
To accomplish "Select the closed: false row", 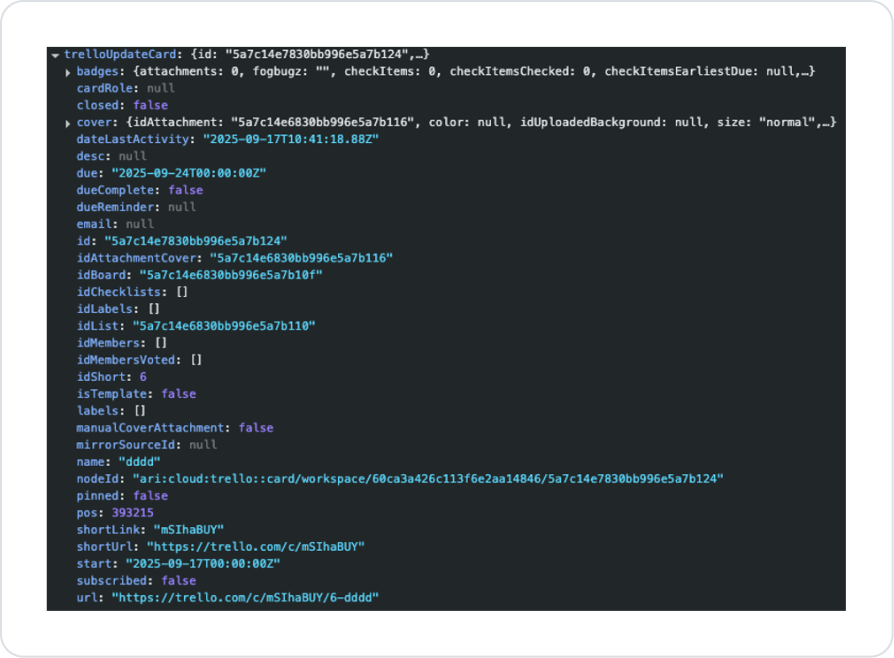I will [x=122, y=105].
